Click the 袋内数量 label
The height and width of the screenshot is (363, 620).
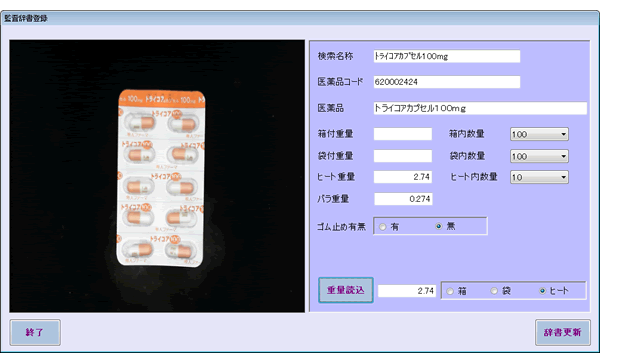coord(467,156)
